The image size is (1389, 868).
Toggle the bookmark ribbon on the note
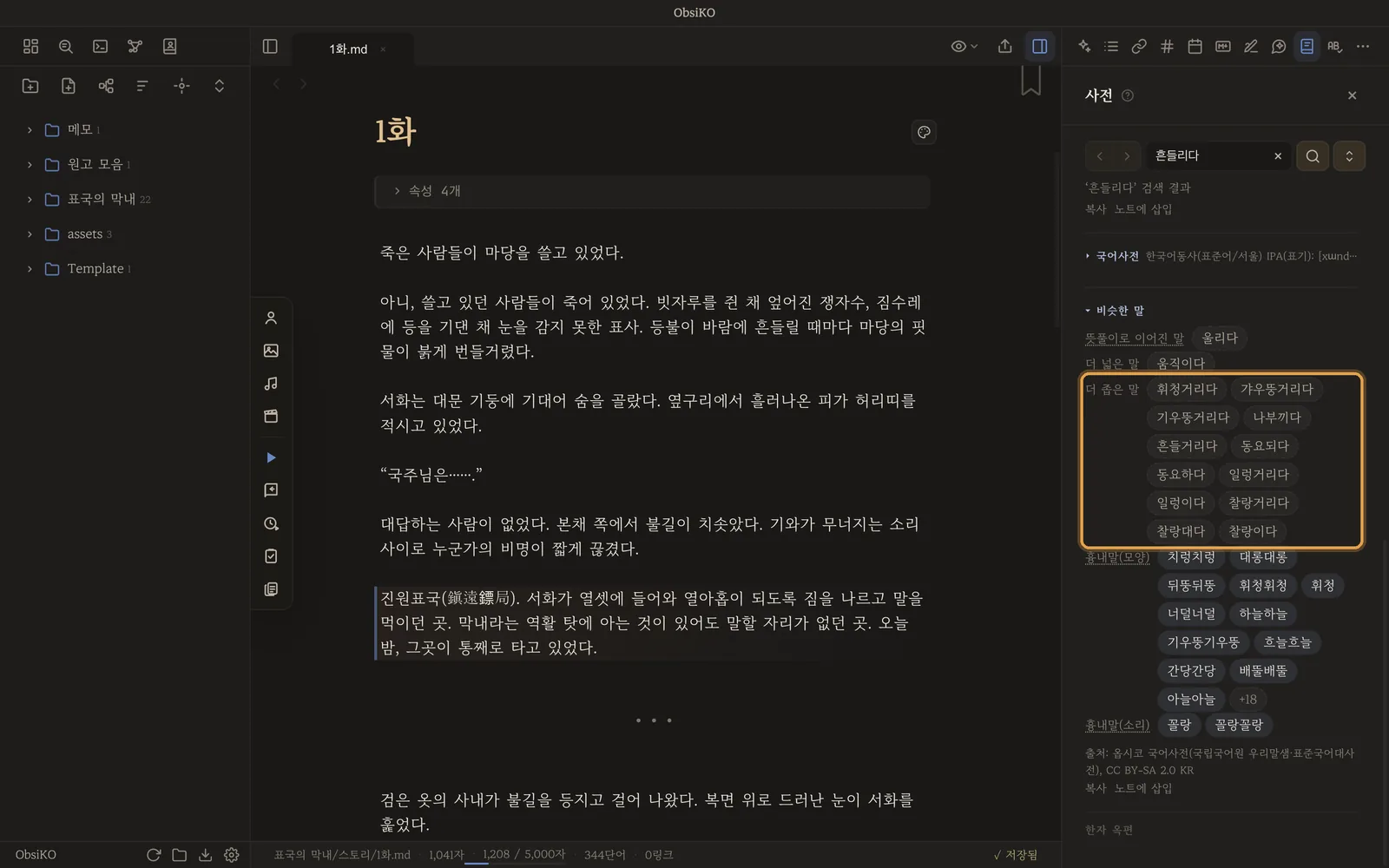pos(1030,80)
